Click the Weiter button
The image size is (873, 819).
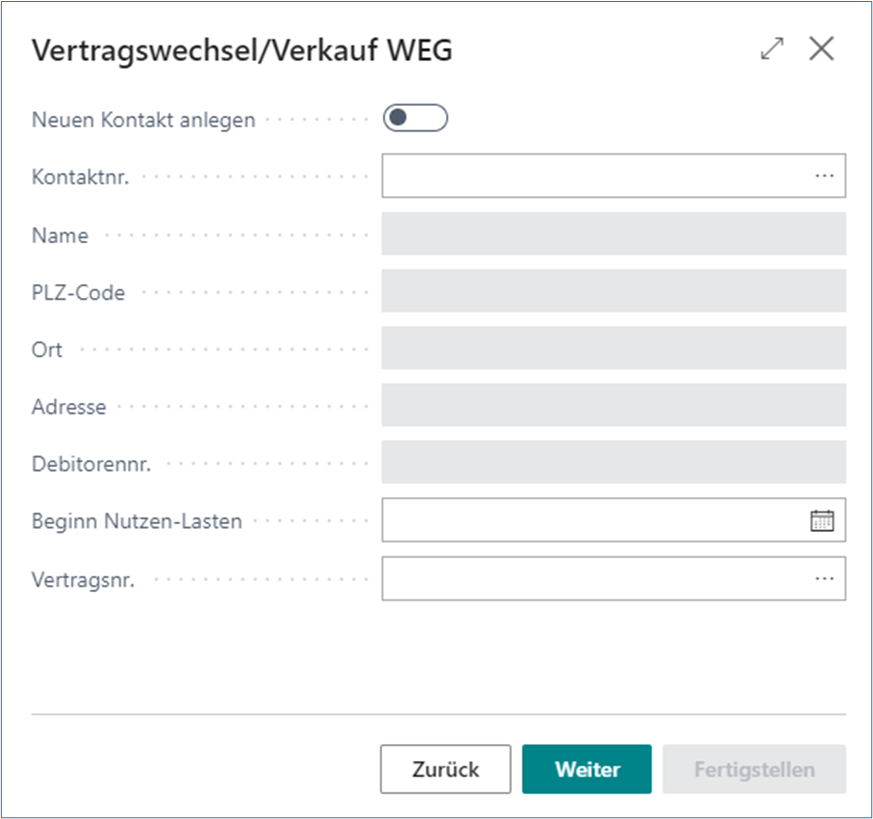[x=586, y=769]
